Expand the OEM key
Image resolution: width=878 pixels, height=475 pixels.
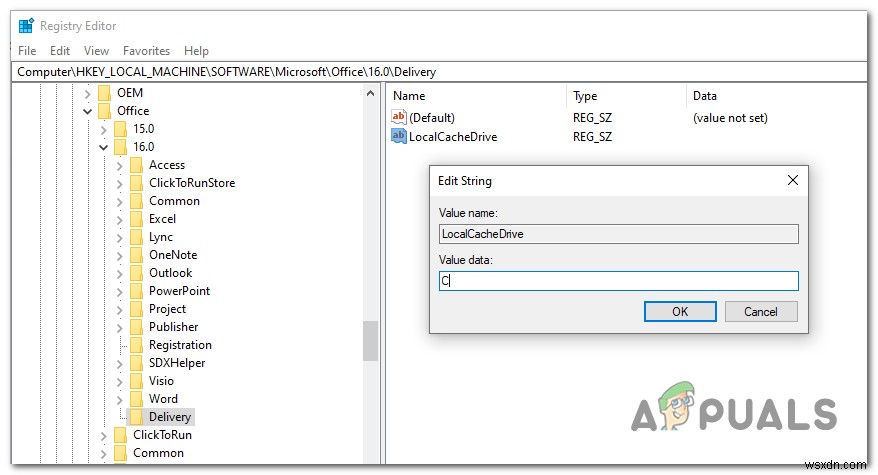pyautogui.click(x=87, y=94)
